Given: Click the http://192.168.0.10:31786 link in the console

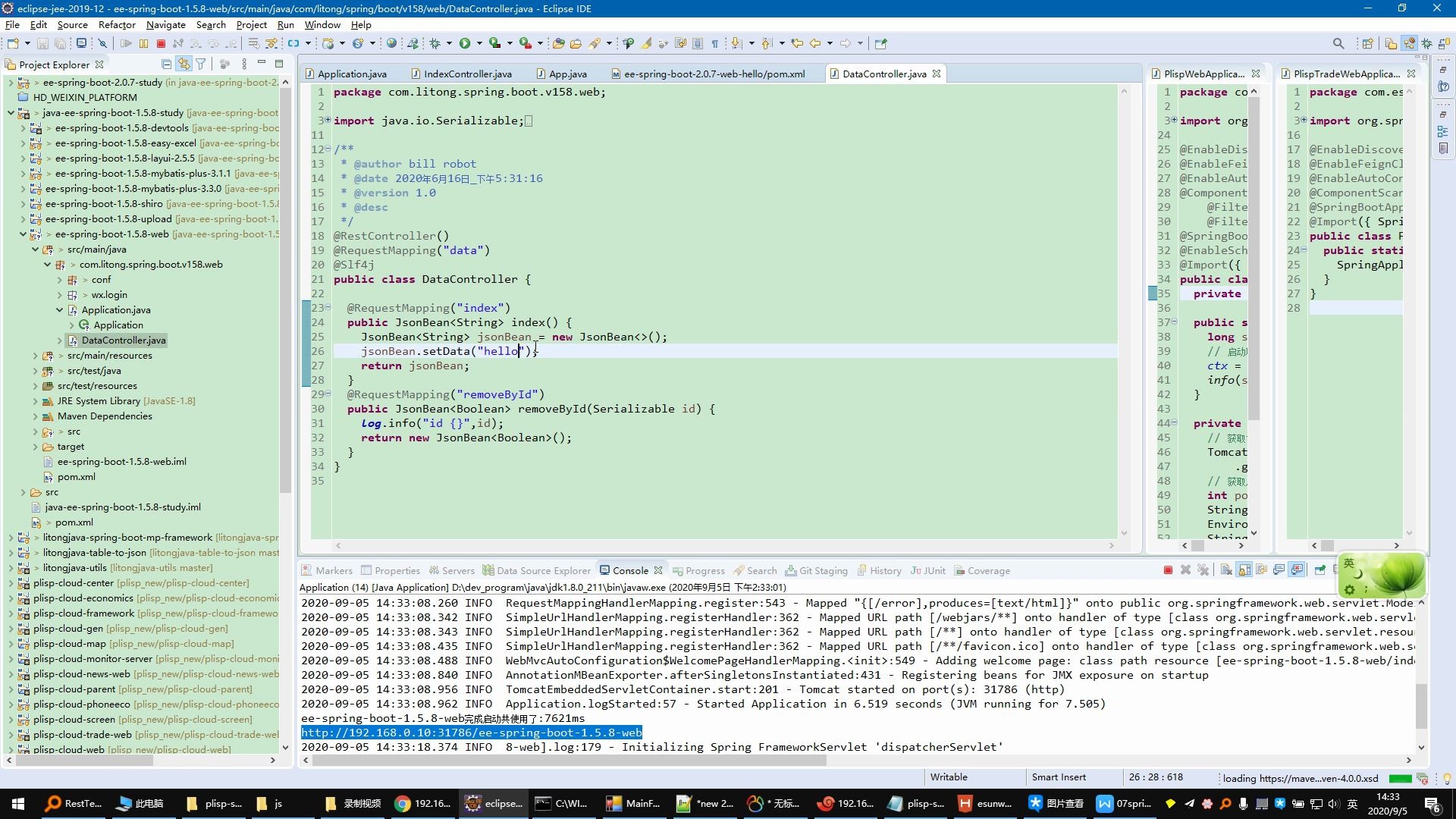Looking at the screenshot, I should pos(472,733).
